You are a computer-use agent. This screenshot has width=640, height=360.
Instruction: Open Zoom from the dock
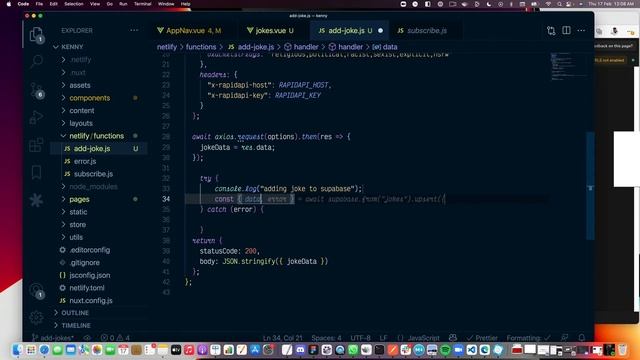pos(458,350)
